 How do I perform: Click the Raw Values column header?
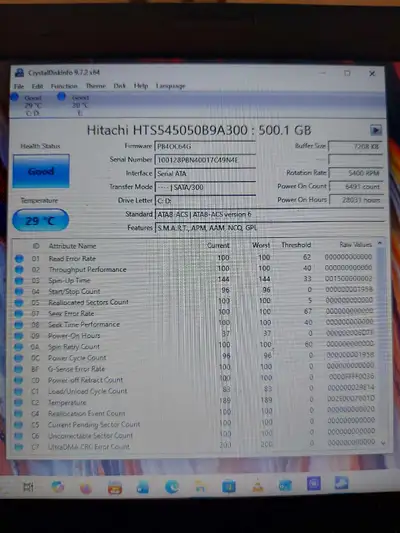[355, 244]
